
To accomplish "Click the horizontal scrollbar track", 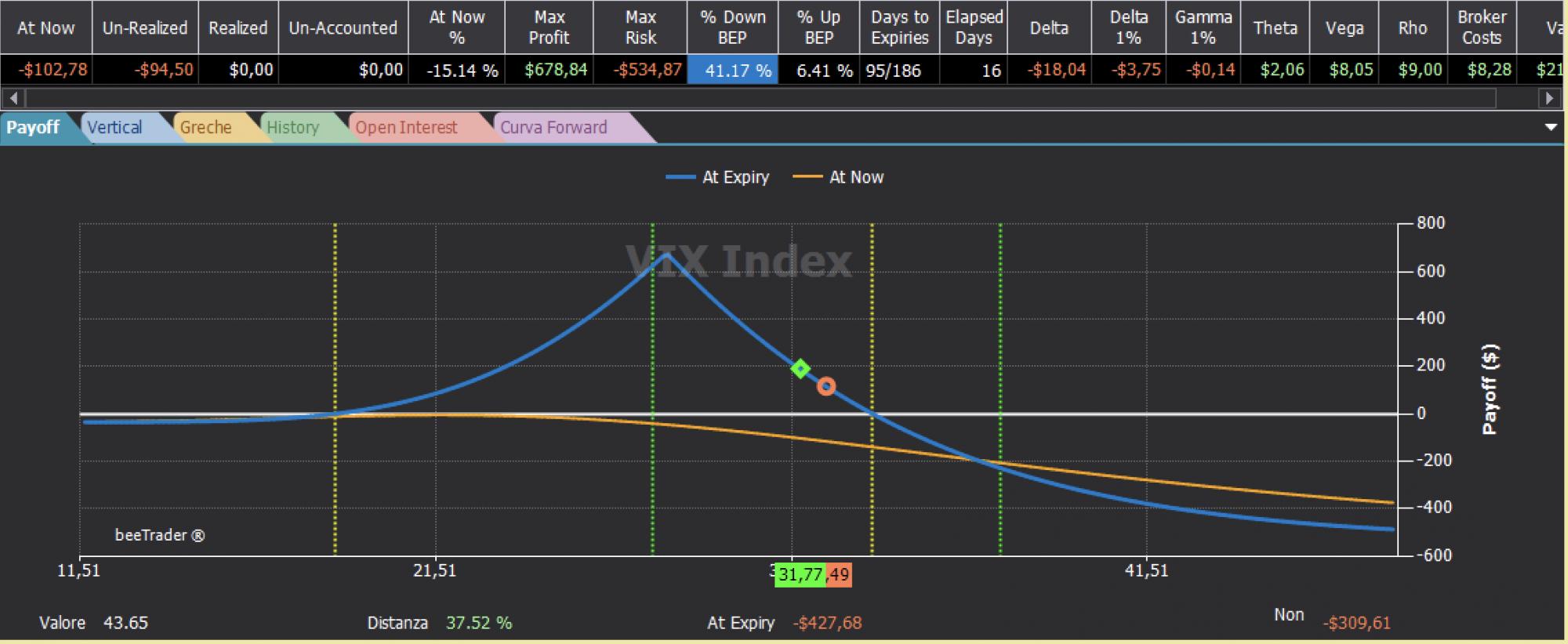I will 760,99.
